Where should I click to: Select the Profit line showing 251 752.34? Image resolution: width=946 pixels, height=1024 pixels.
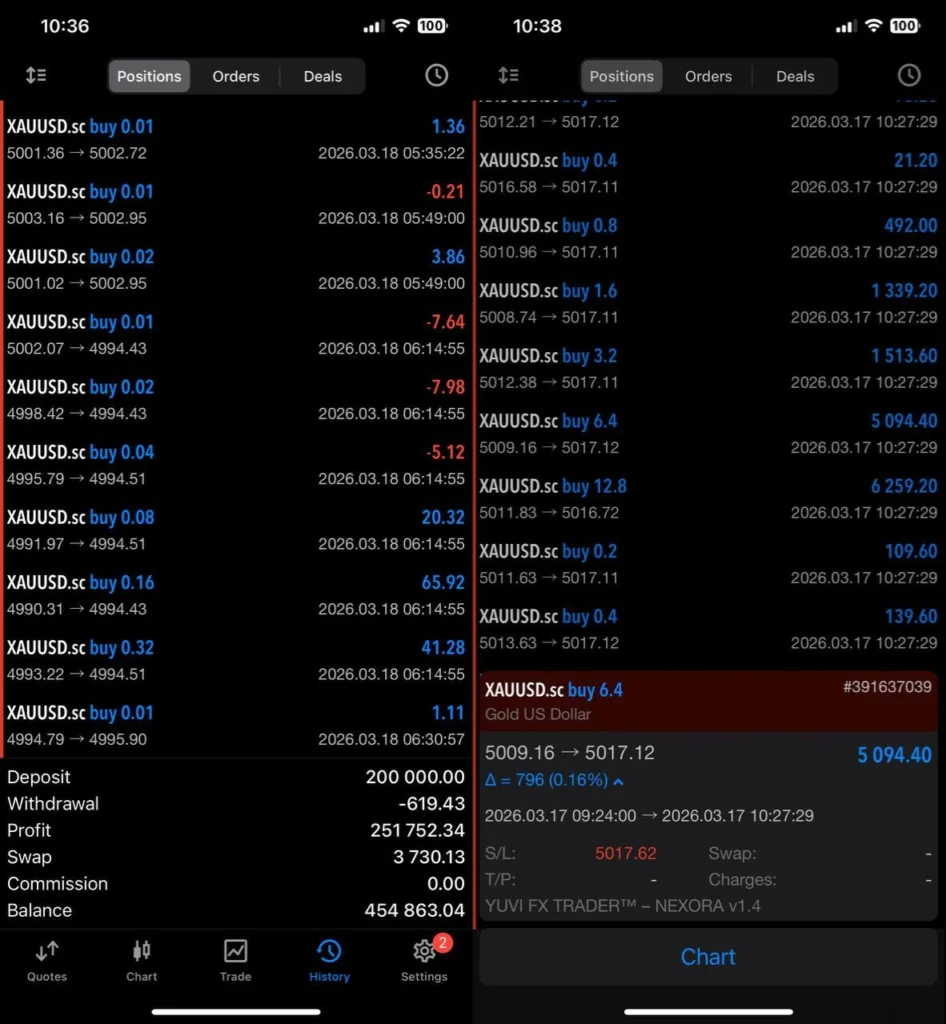click(x=236, y=830)
